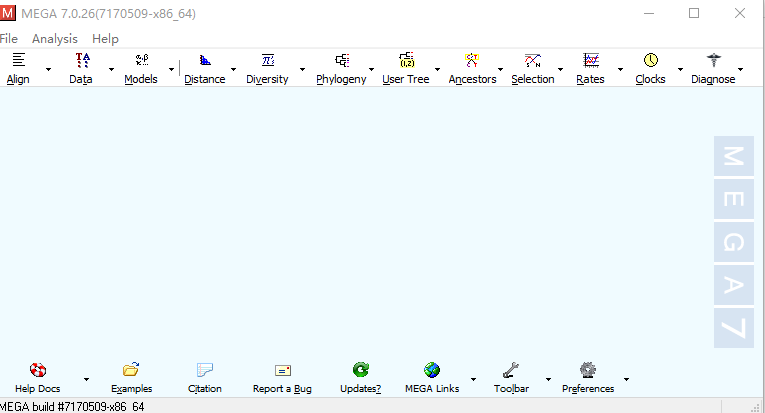Expand the User Tree dropdown arrow
This screenshot has height=413, width=765.
point(437,69)
